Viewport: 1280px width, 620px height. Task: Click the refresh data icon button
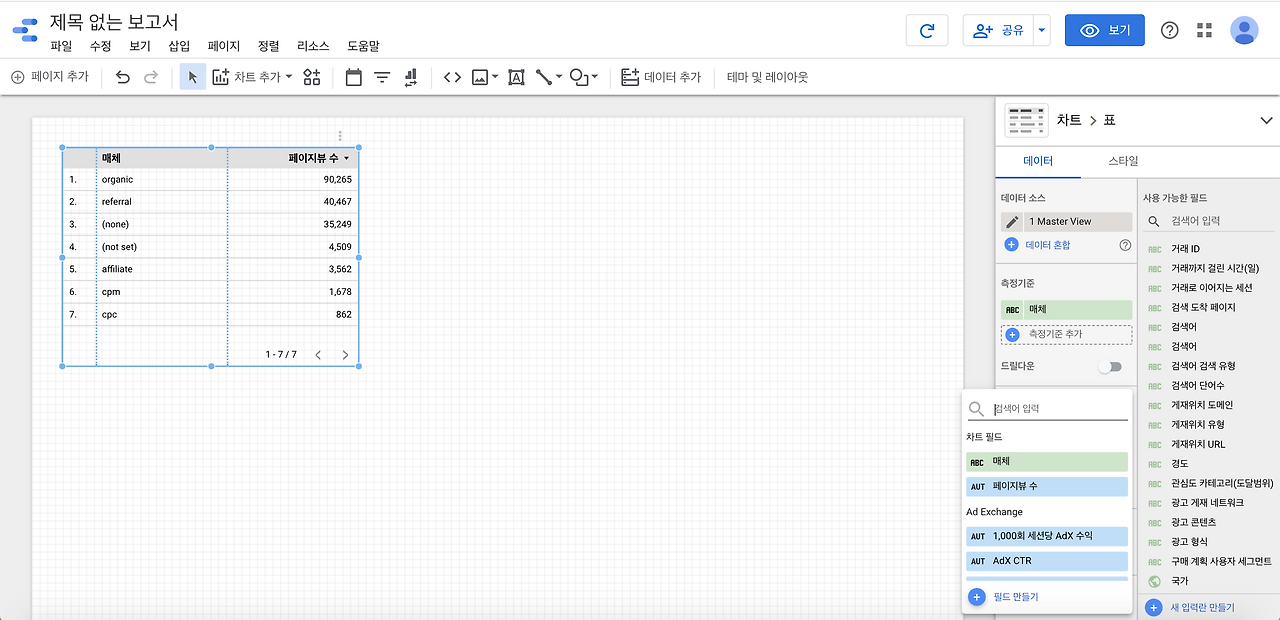927,30
